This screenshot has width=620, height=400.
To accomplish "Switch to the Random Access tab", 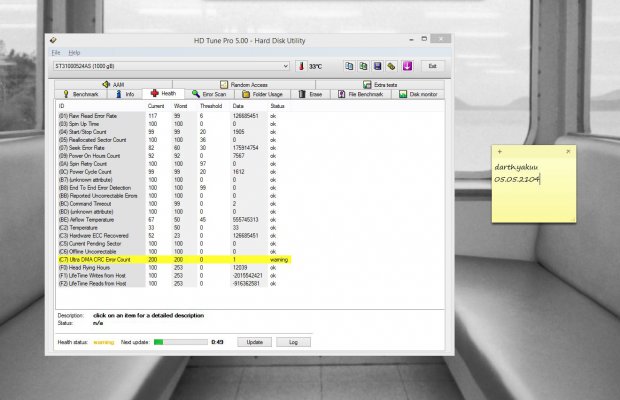I will (244, 85).
